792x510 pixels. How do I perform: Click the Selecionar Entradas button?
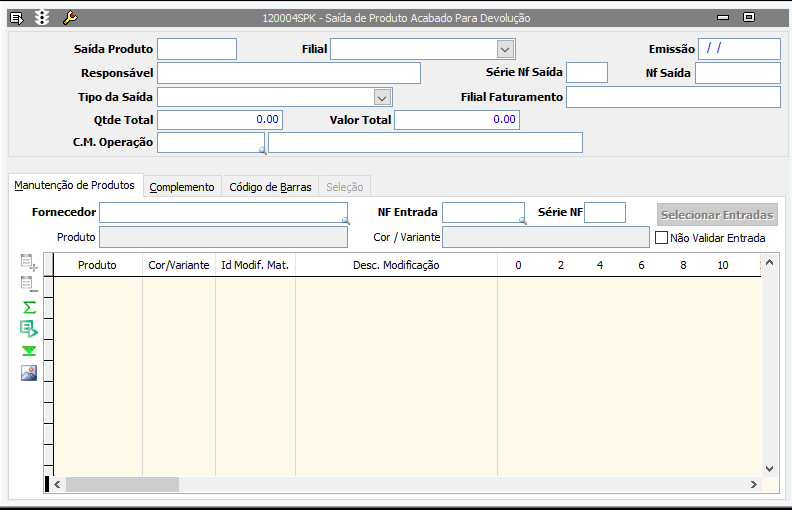pos(717,214)
